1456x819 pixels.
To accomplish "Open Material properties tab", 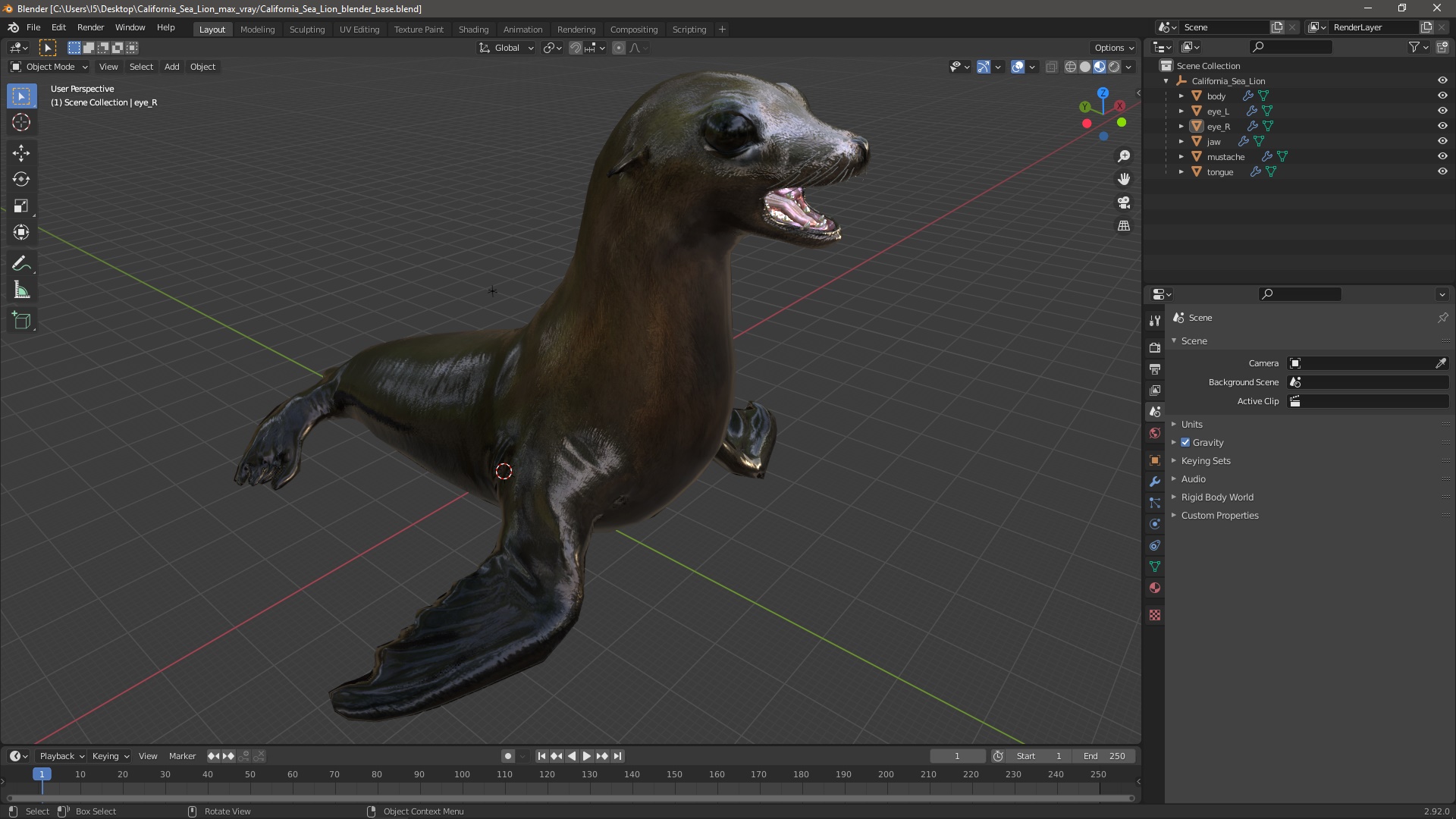I will [x=1155, y=588].
